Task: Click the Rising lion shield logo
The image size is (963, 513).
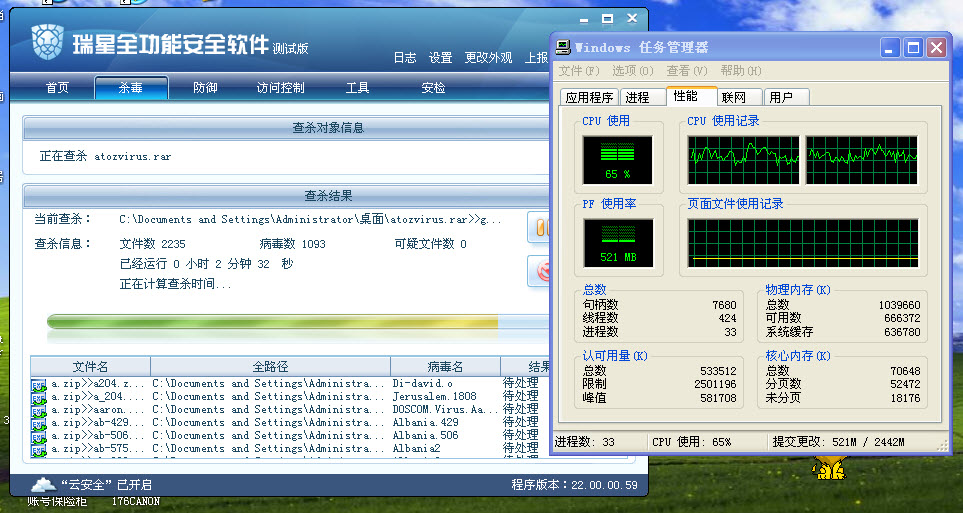Action: click(47, 42)
